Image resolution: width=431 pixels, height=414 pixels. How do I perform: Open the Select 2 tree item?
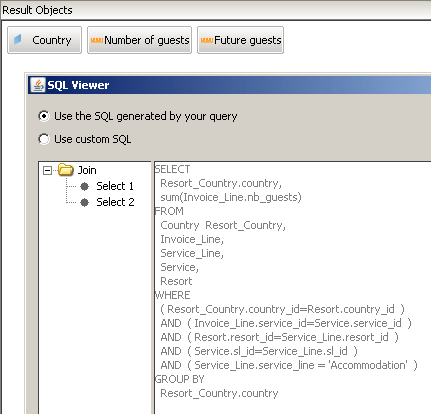(115, 202)
